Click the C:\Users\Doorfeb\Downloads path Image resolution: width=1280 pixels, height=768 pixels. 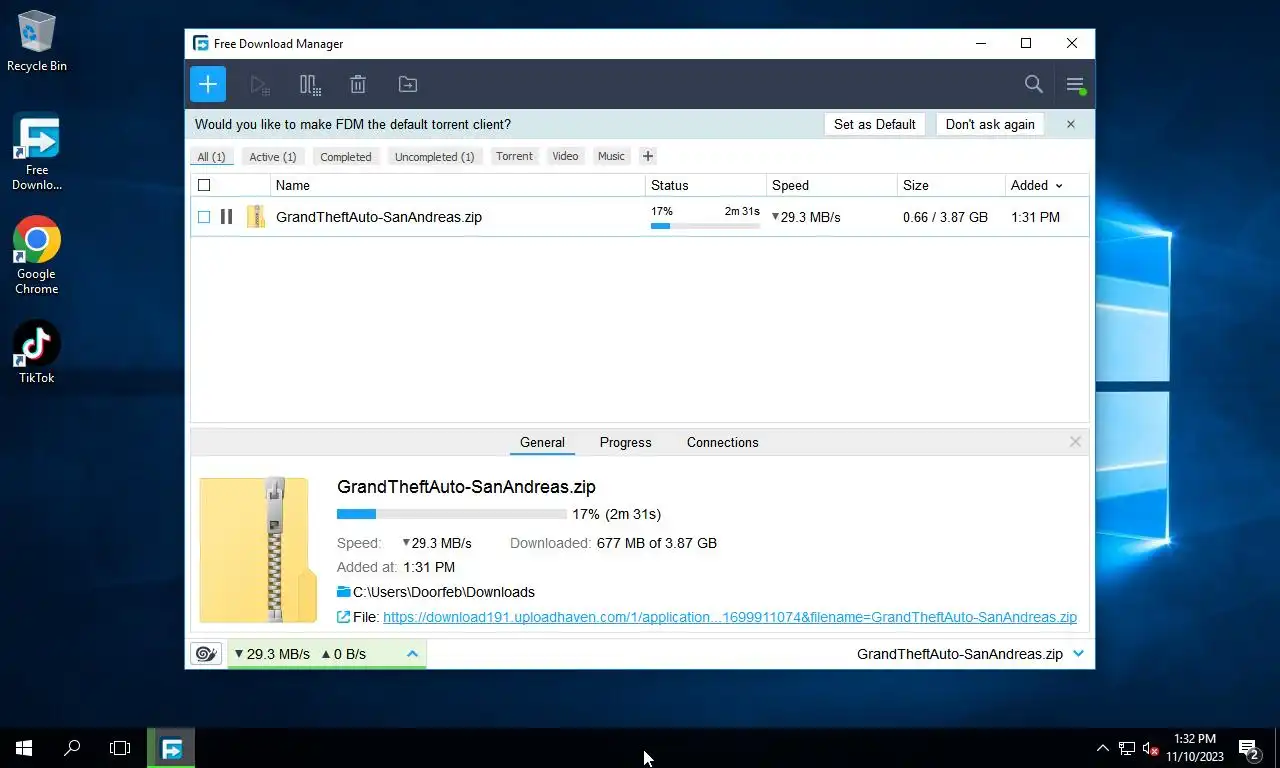click(444, 592)
